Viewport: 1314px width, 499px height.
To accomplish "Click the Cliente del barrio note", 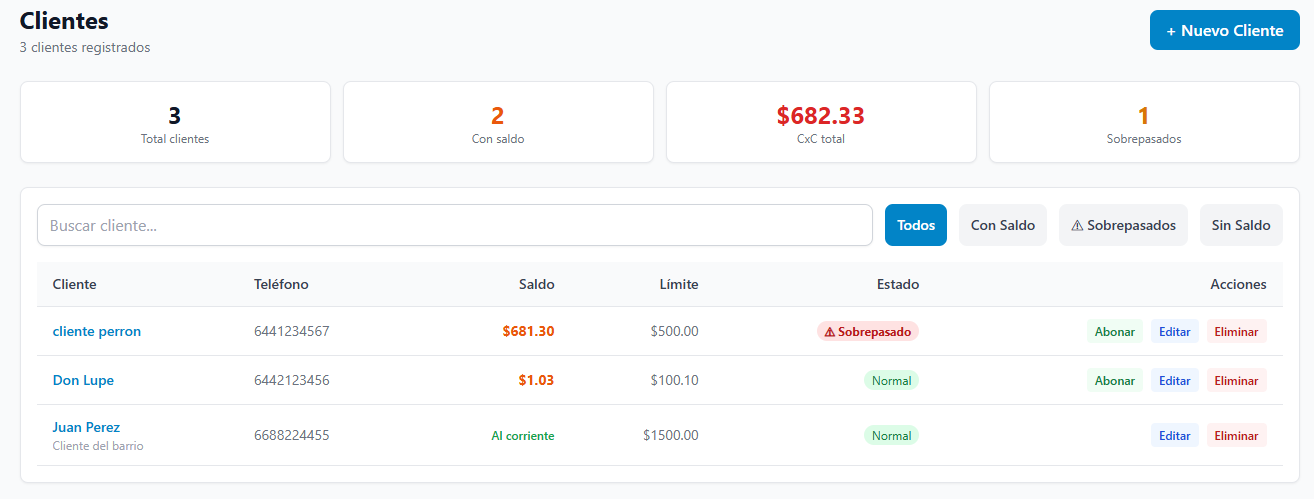I will click(98, 446).
